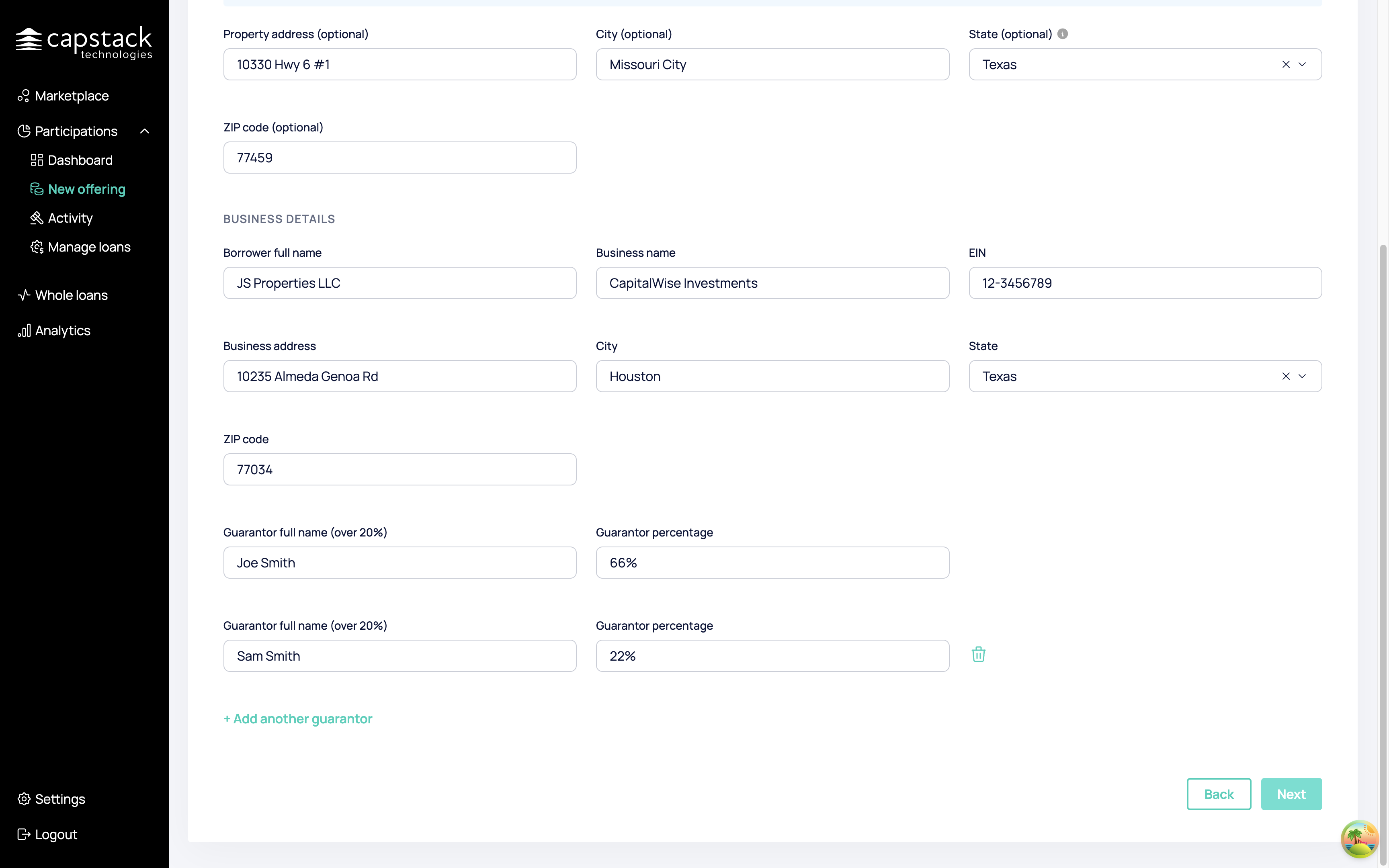The image size is (1389, 868).
Task: Click the Logout arrow icon
Action: coord(24,834)
